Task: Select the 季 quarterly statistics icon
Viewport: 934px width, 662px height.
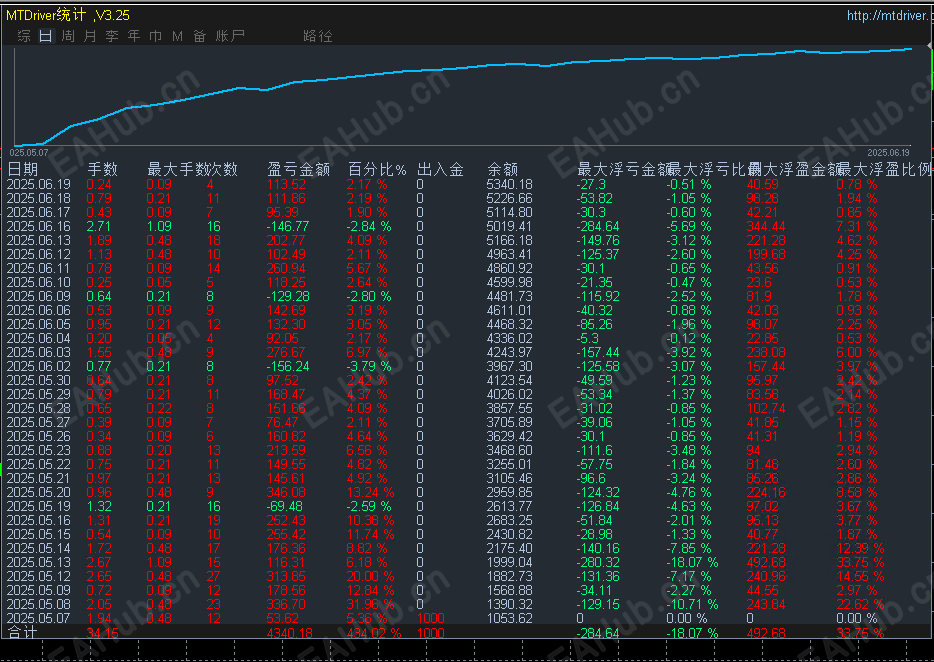Action: pyautogui.click(x=110, y=35)
